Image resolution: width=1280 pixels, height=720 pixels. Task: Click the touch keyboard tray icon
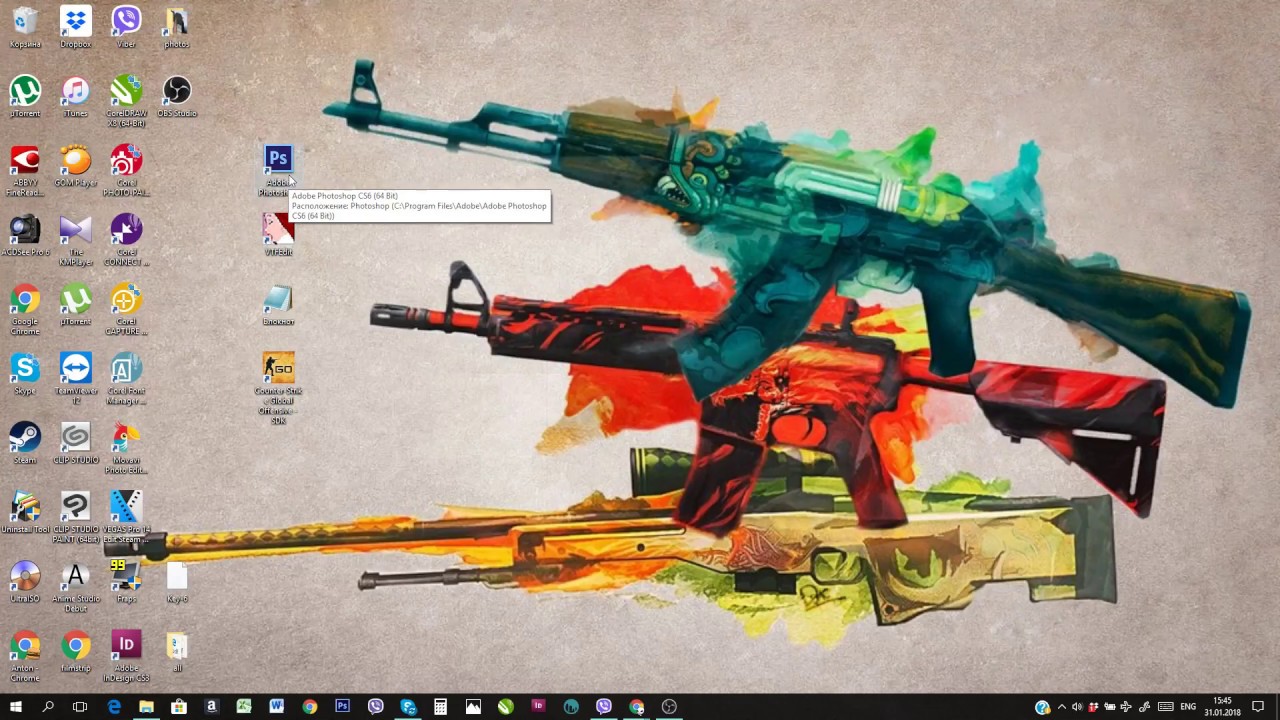point(1165,707)
